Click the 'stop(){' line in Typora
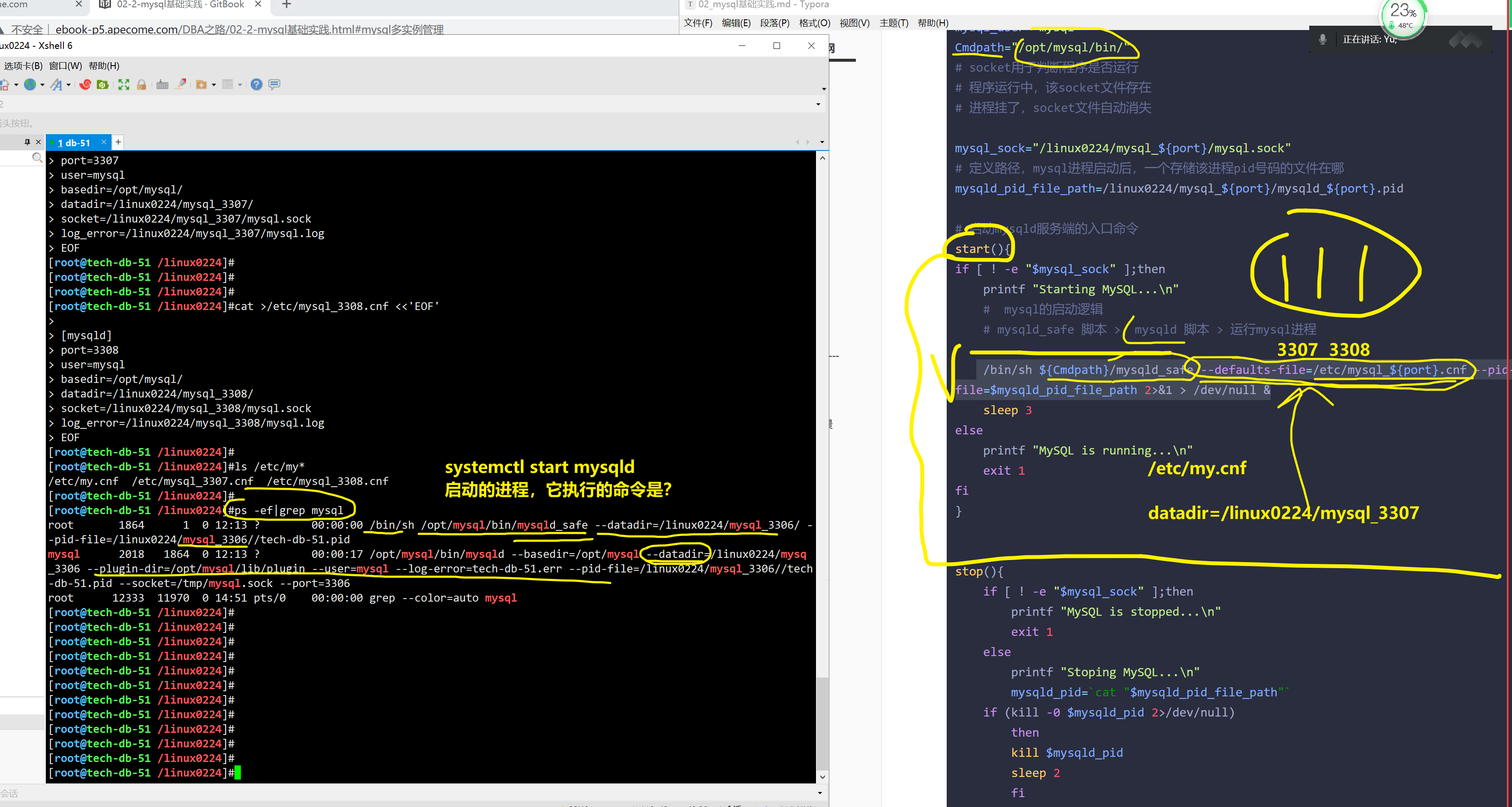The image size is (1512, 807). tap(979, 572)
